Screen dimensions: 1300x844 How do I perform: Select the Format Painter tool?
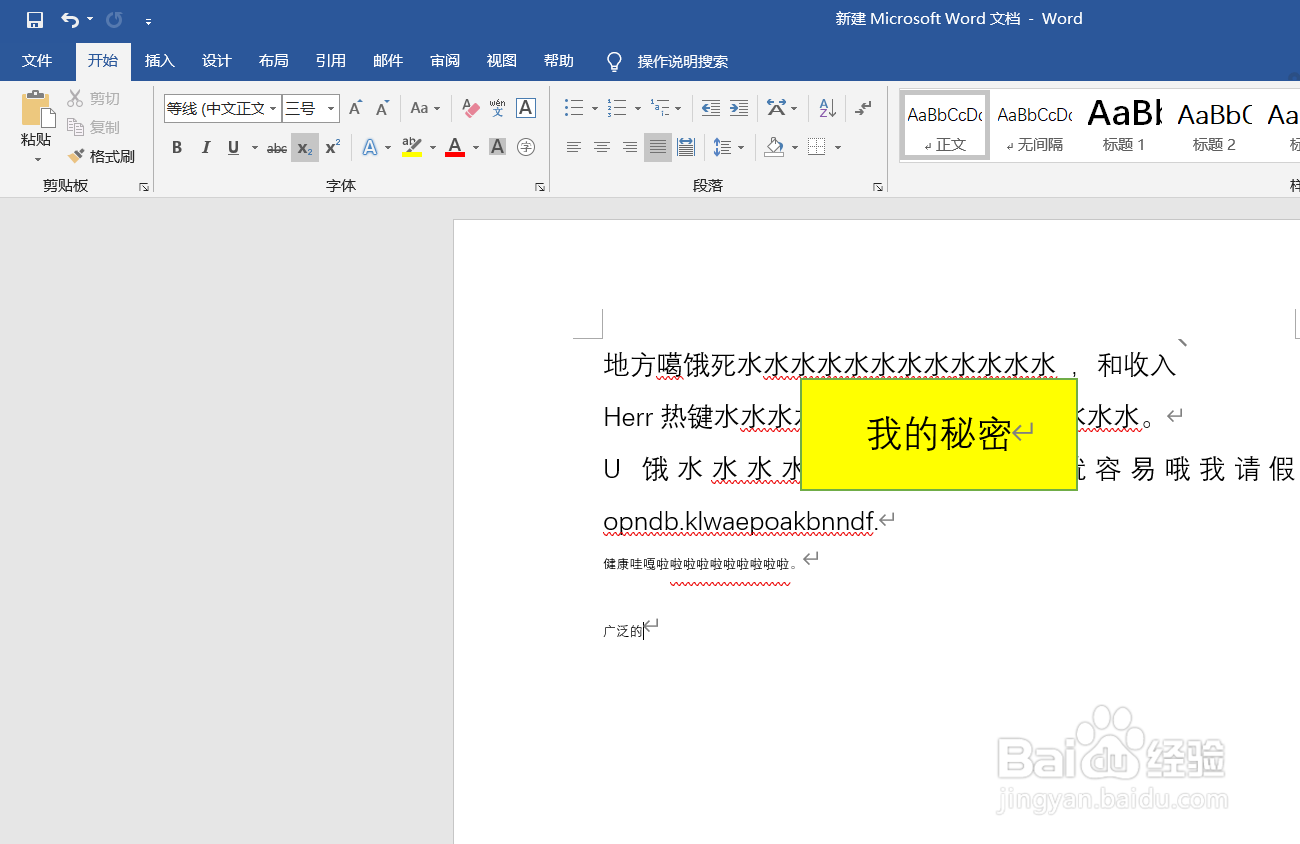tap(103, 155)
